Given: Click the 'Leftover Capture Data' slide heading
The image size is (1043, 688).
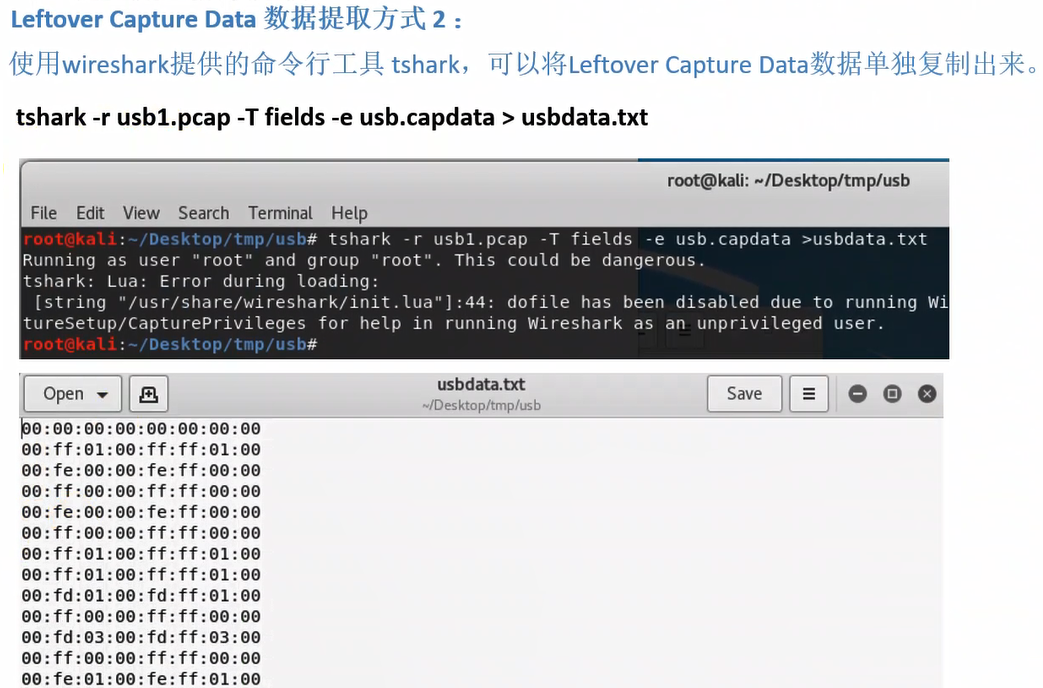Looking at the screenshot, I should [x=236, y=19].
